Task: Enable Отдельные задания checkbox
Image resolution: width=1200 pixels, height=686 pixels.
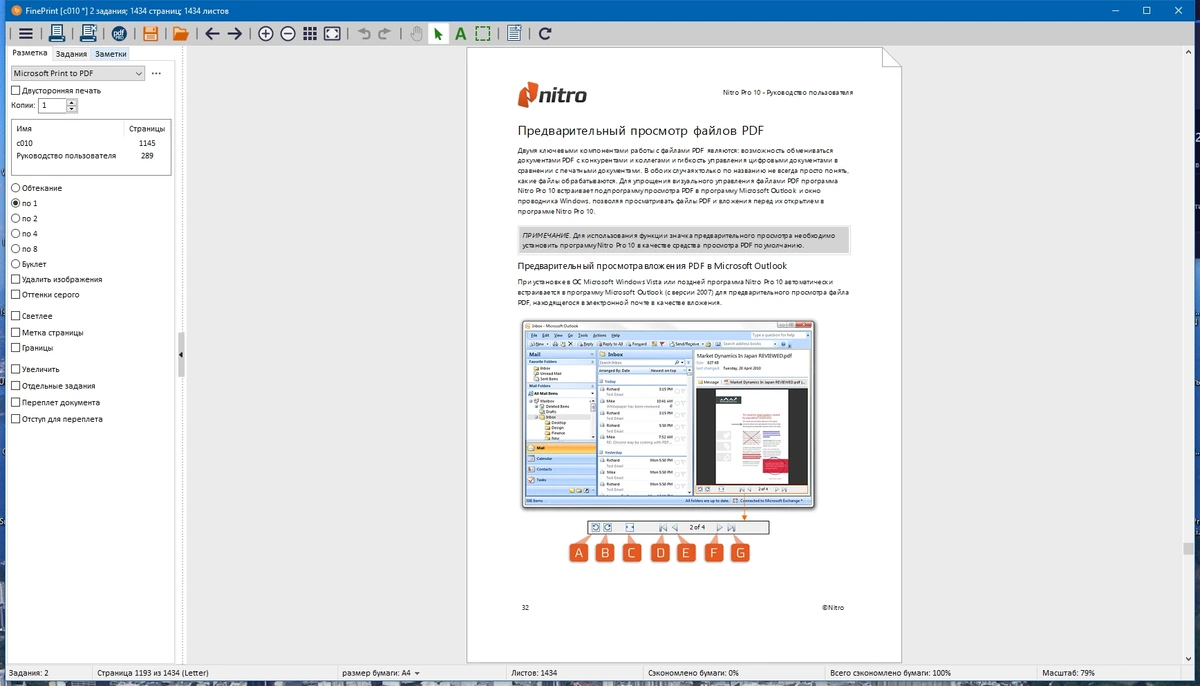Action: click(15, 386)
